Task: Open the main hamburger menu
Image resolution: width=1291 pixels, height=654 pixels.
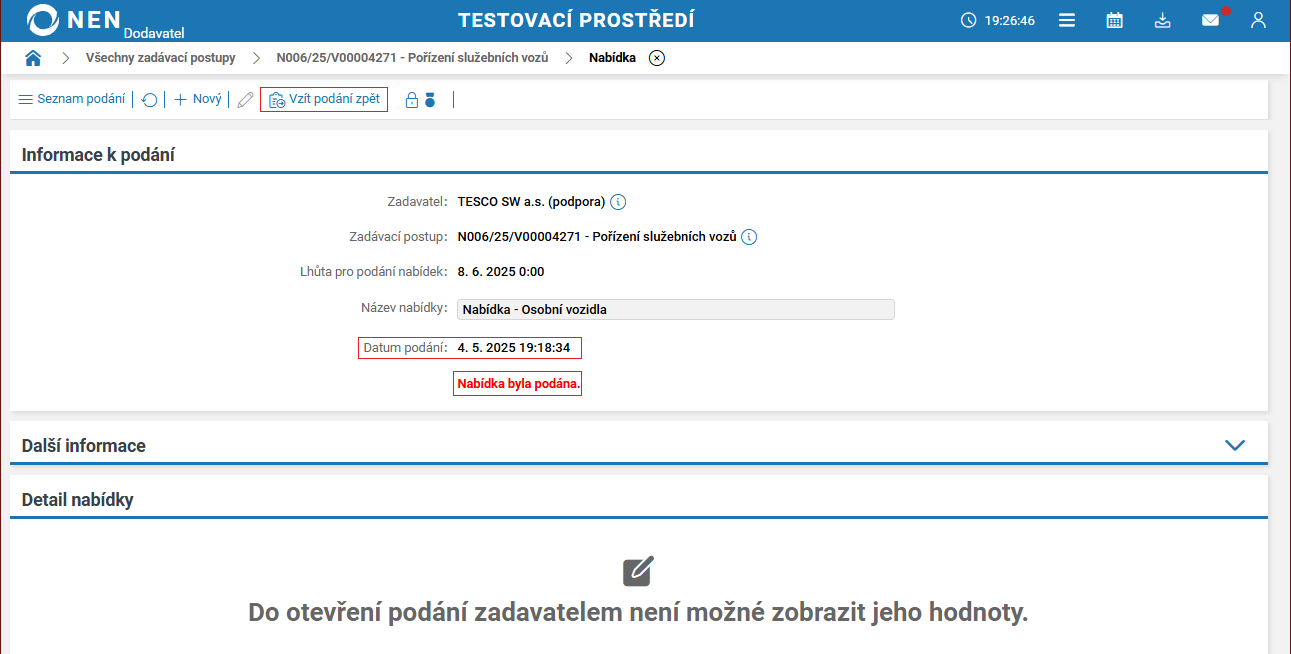Action: point(1066,19)
